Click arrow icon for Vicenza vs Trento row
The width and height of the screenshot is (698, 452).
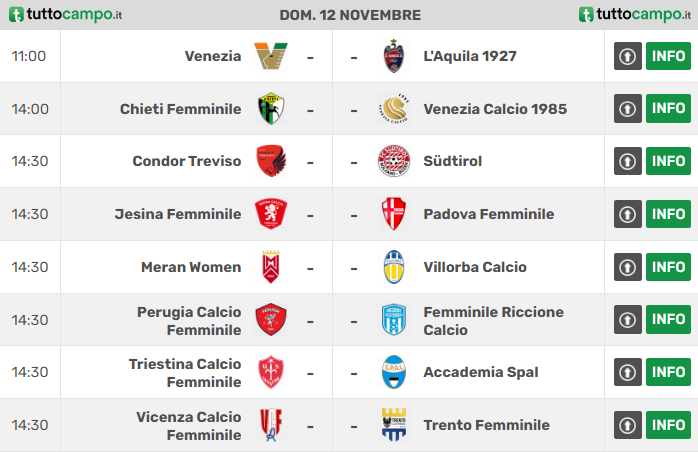pyautogui.click(x=628, y=425)
